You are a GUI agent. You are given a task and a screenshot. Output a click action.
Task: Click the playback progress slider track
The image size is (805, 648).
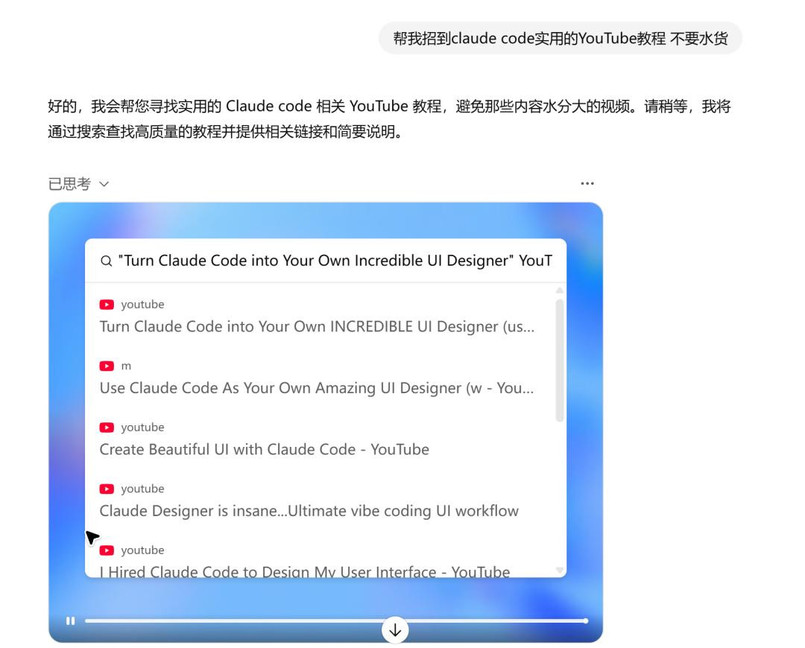pos(336,621)
